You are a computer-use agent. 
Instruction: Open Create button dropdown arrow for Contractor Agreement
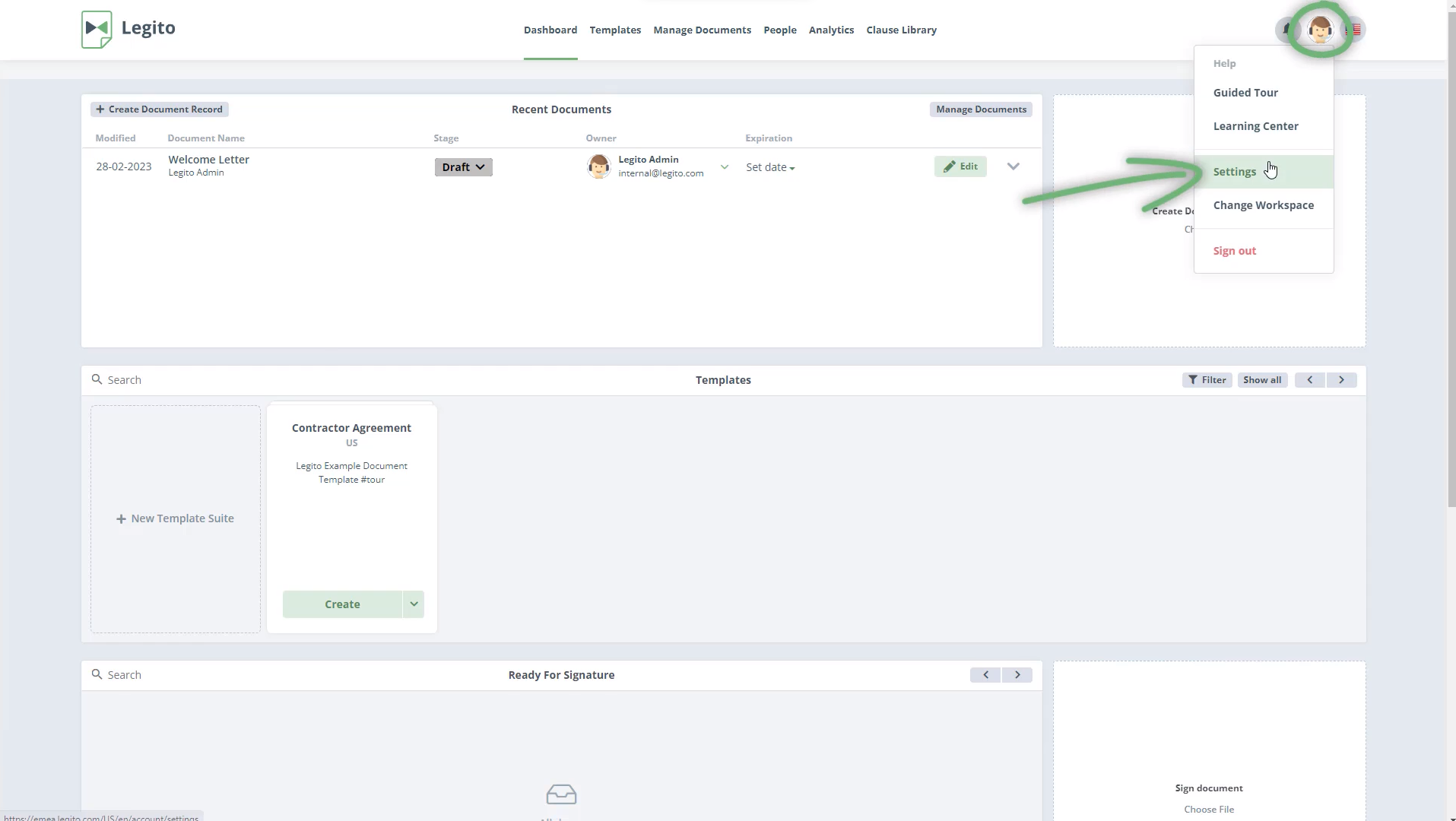pos(414,604)
